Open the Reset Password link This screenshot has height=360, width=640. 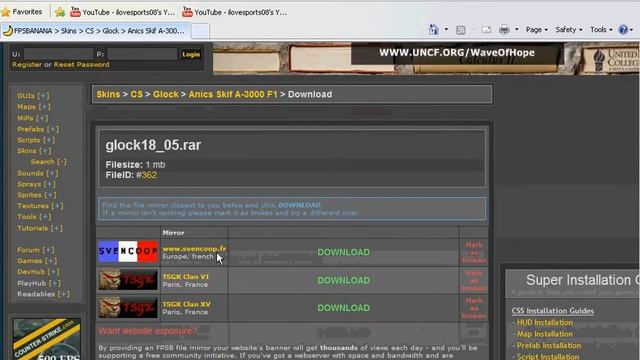81,64
